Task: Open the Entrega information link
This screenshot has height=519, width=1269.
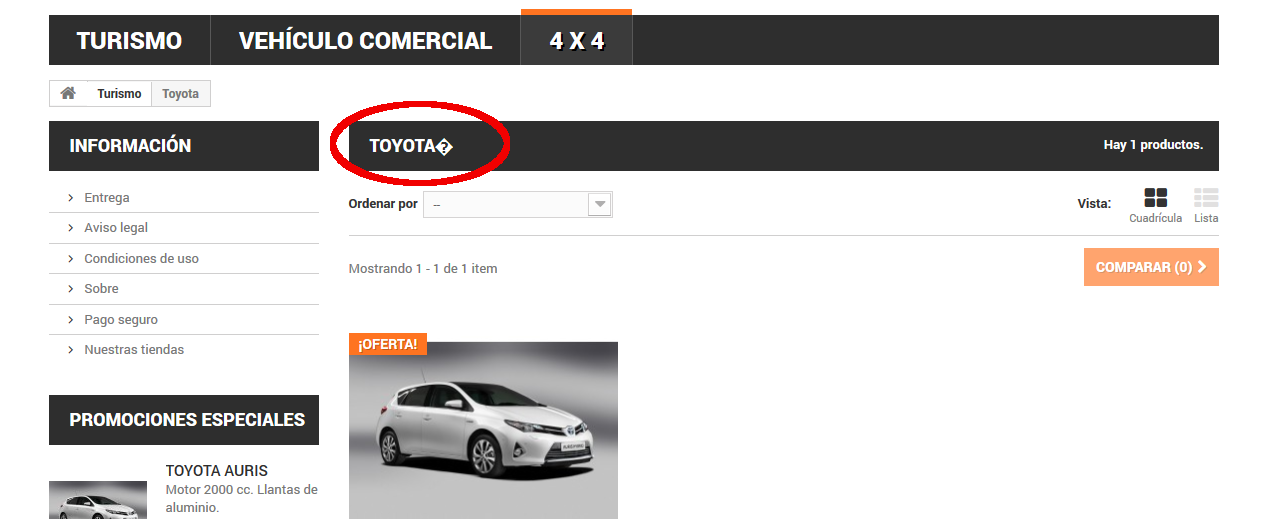Action: 107,198
